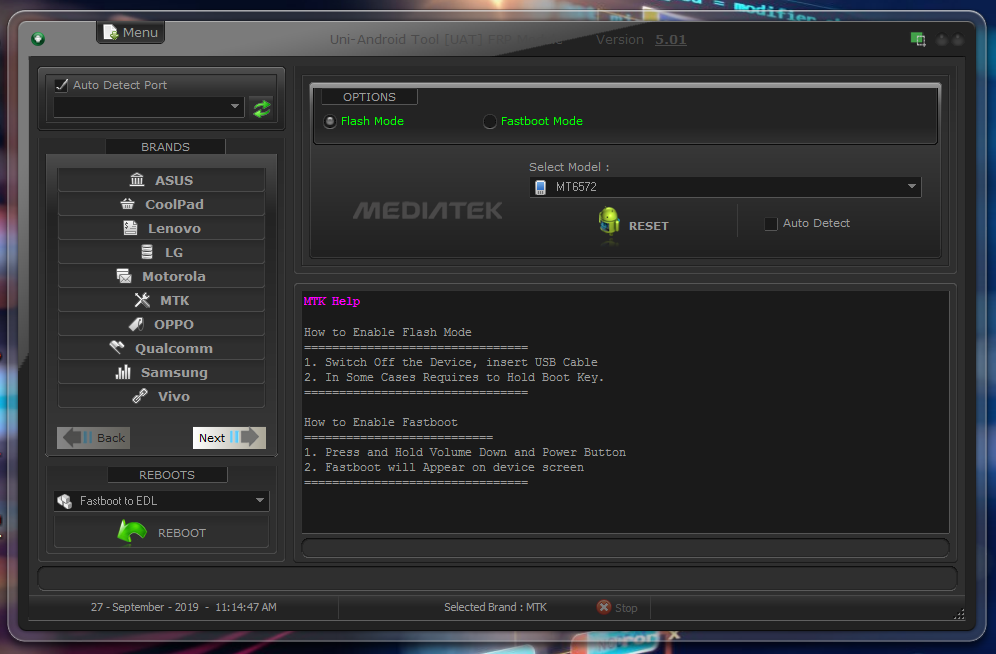Click the Vivo link chain icon

[x=140, y=396]
